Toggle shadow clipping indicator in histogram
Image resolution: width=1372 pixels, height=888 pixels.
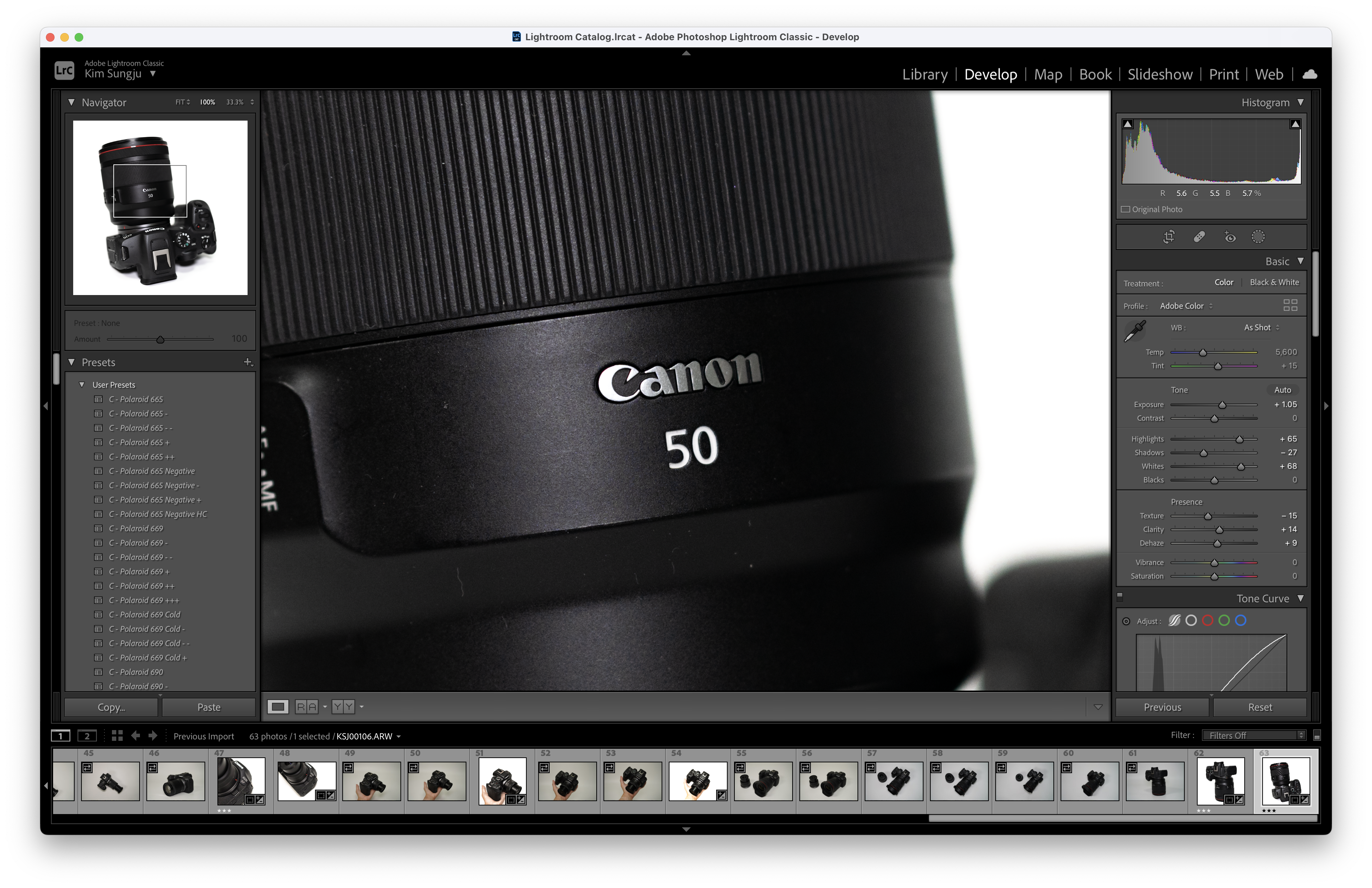tap(1128, 124)
